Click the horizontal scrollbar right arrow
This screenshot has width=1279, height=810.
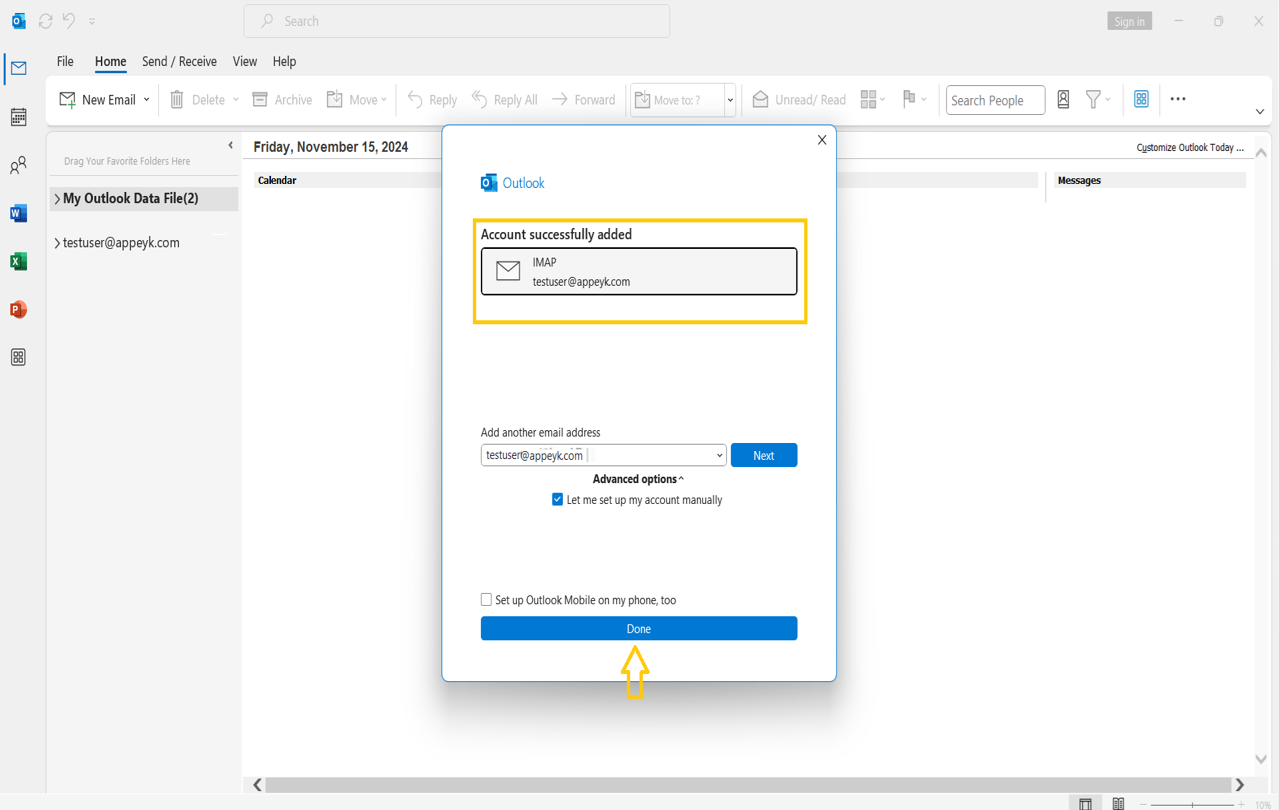[1240, 785]
